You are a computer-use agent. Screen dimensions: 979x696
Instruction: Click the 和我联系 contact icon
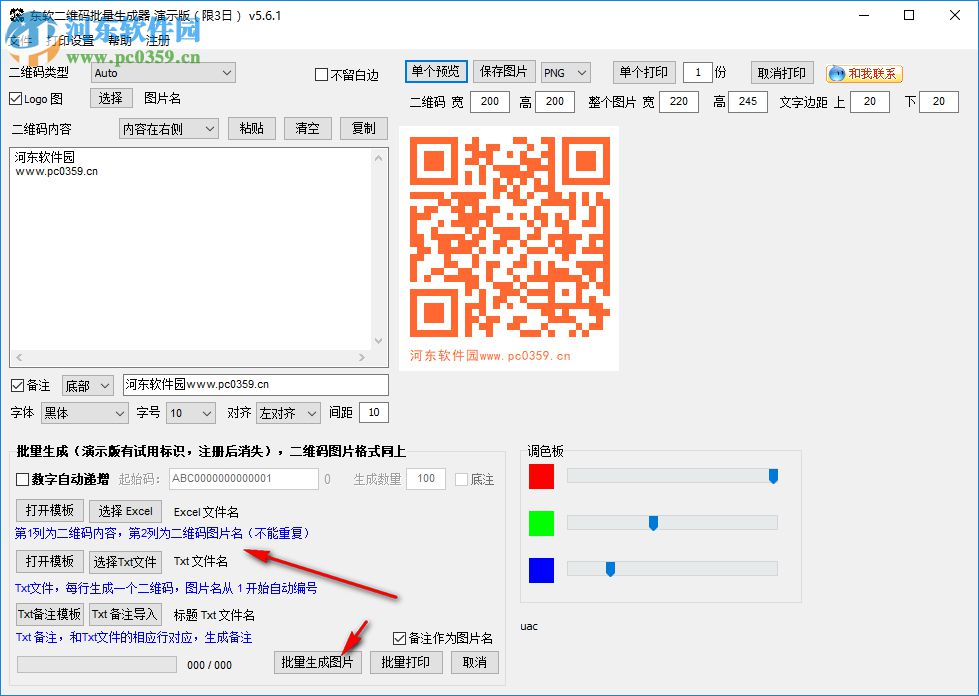coord(862,72)
